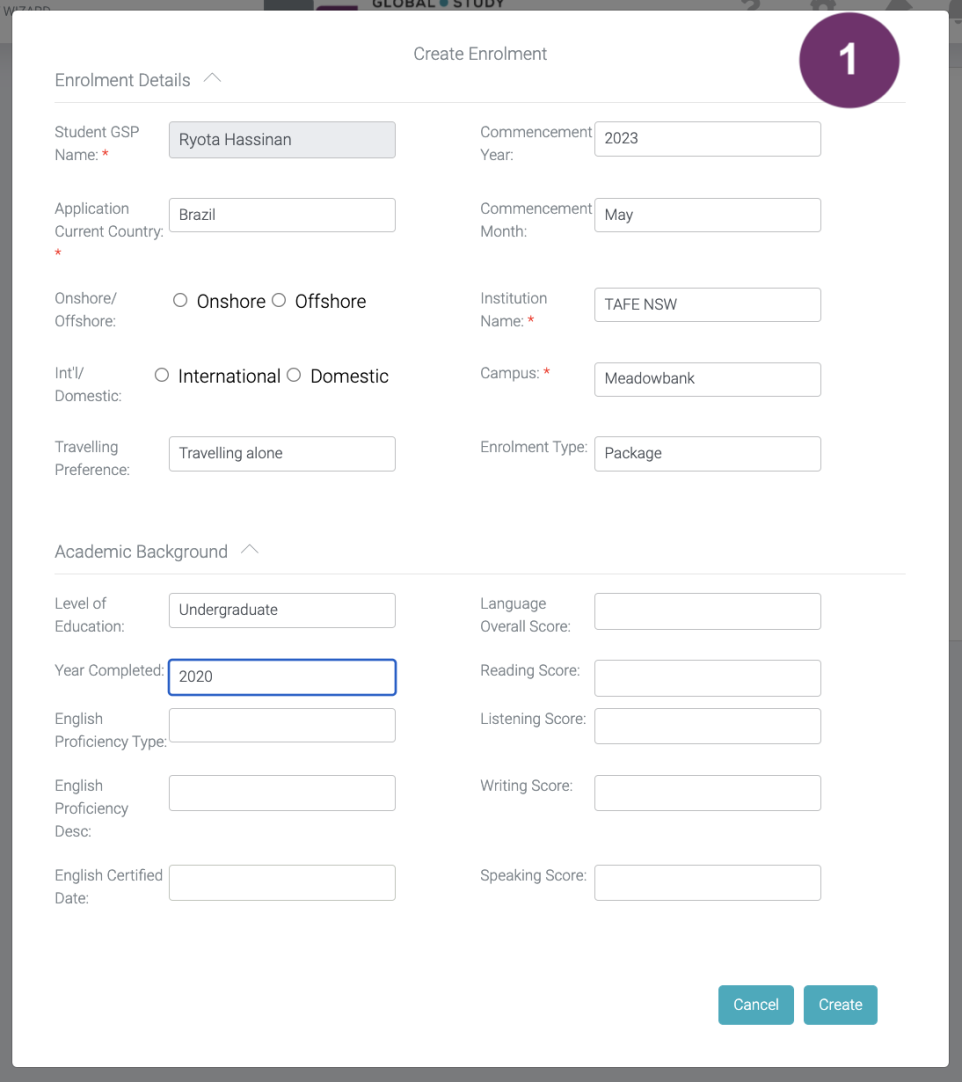Collapse the Academic Background section chevron
Image resolution: width=962 pixels, height=1082 pixels.
tap(250, 549)
